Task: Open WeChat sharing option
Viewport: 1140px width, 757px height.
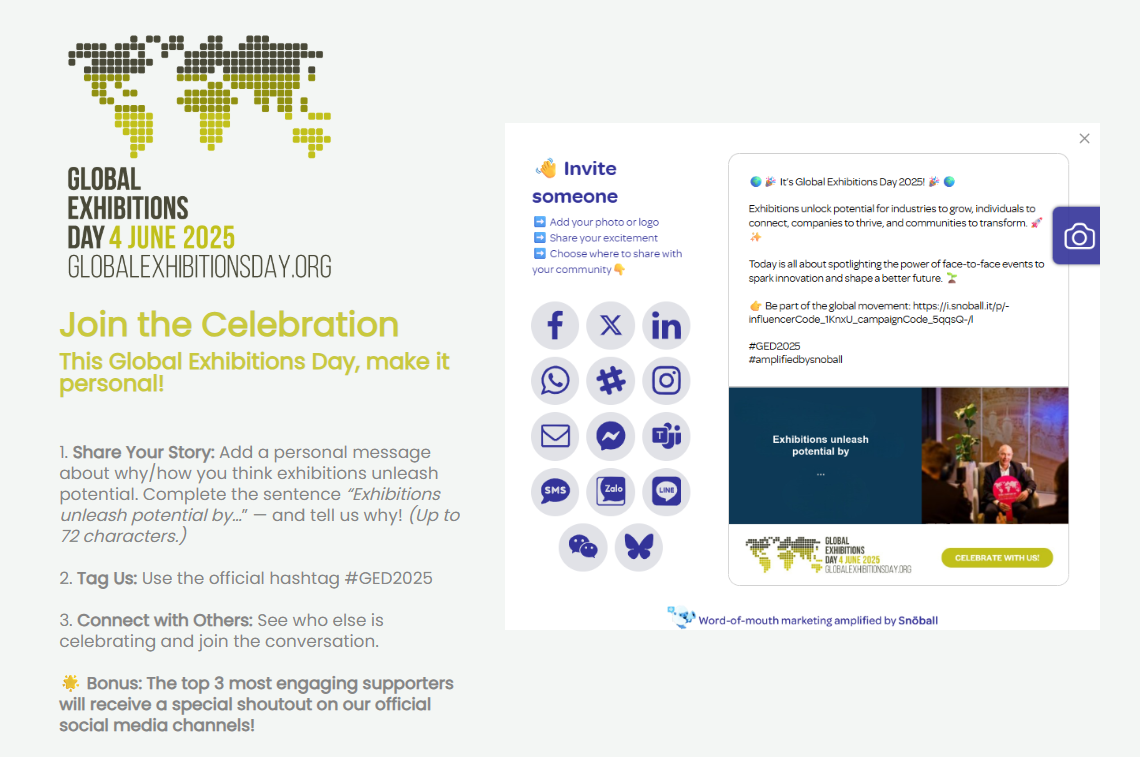Action: click(x=583, y=547)
